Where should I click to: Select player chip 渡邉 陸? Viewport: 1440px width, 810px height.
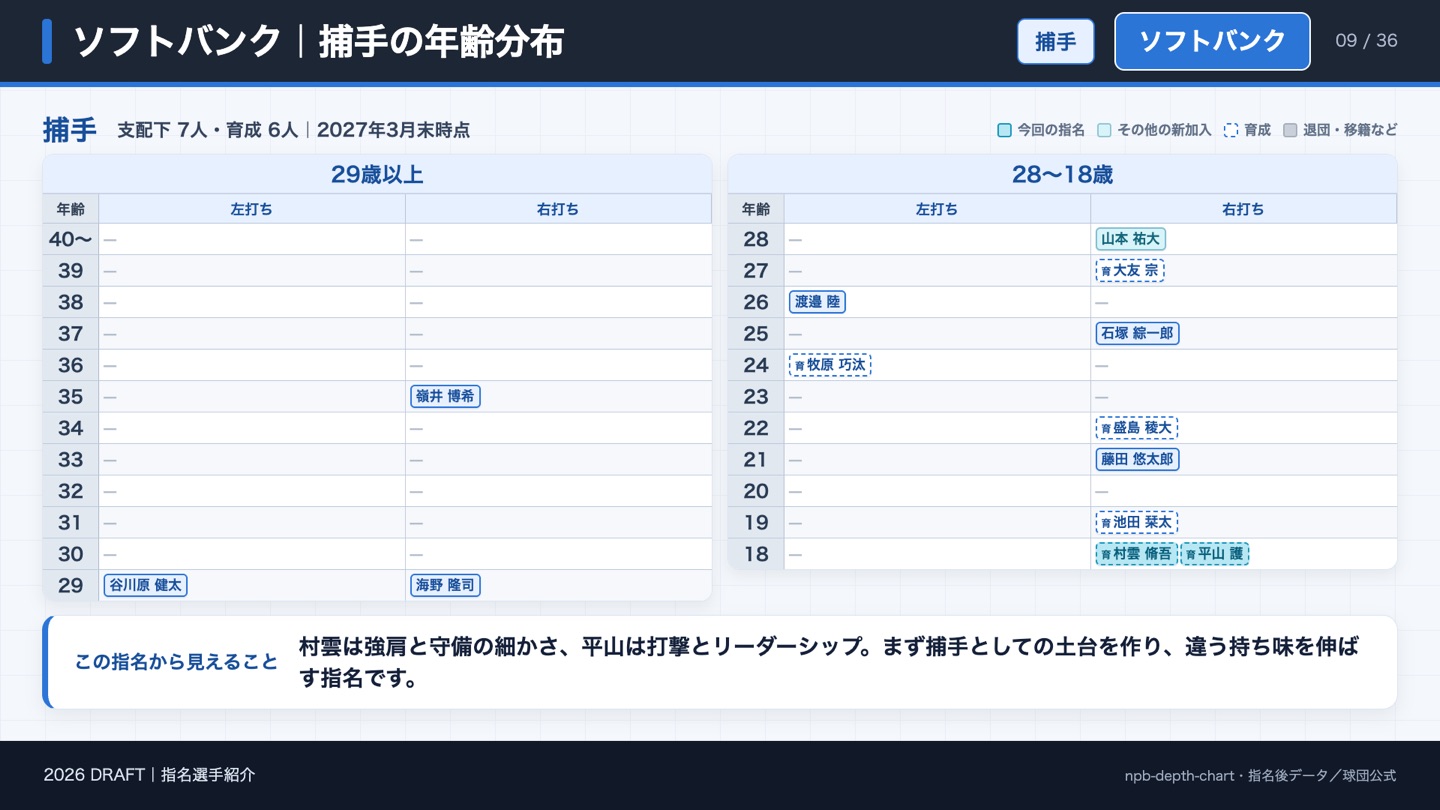(817, 302)
